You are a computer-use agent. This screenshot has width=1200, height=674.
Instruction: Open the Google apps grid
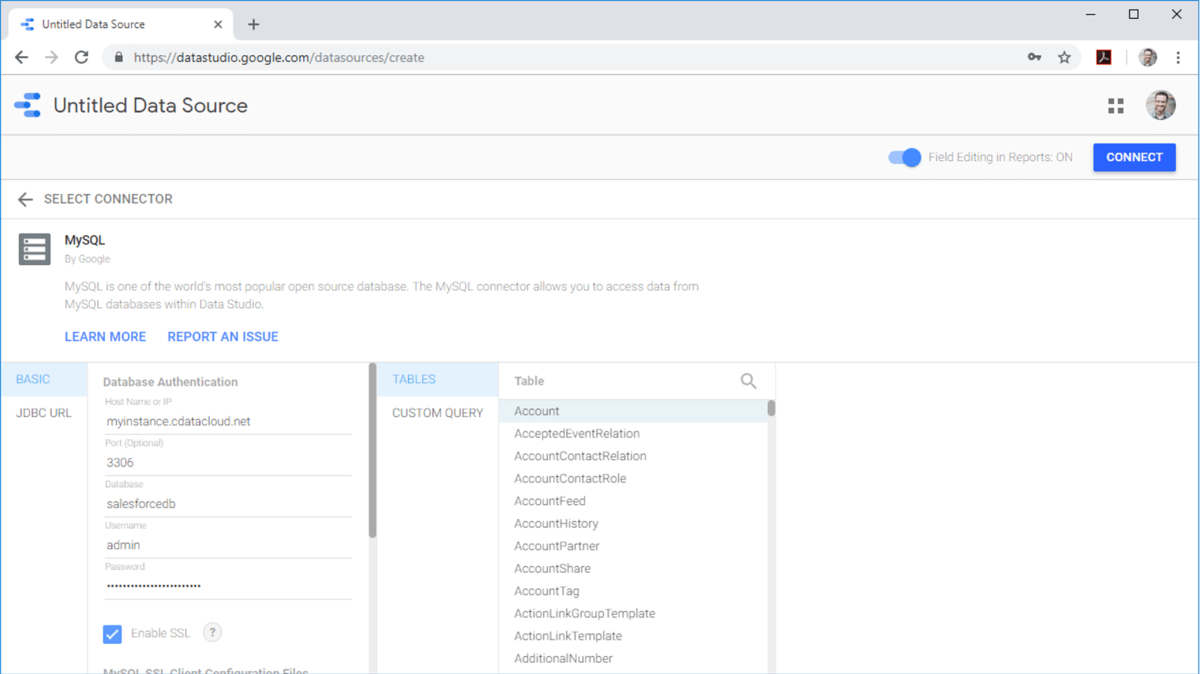coord(1116,106)
